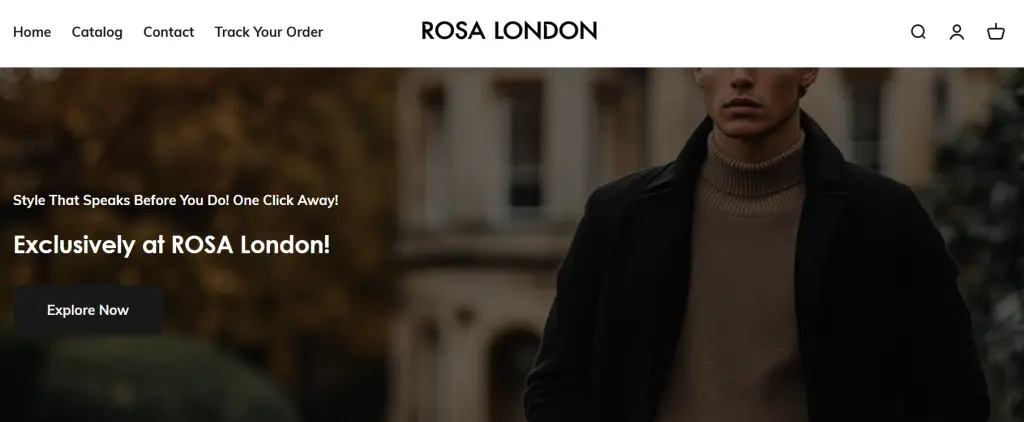This screenshot has height=422, width=1024.
Task: Open the Track Your Order page
Action: (268, 32)
